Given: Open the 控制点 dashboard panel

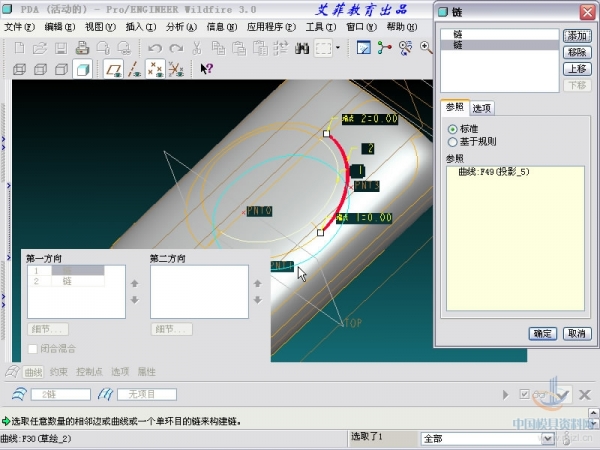Looking at the screenshot, I should pos(89,372).
